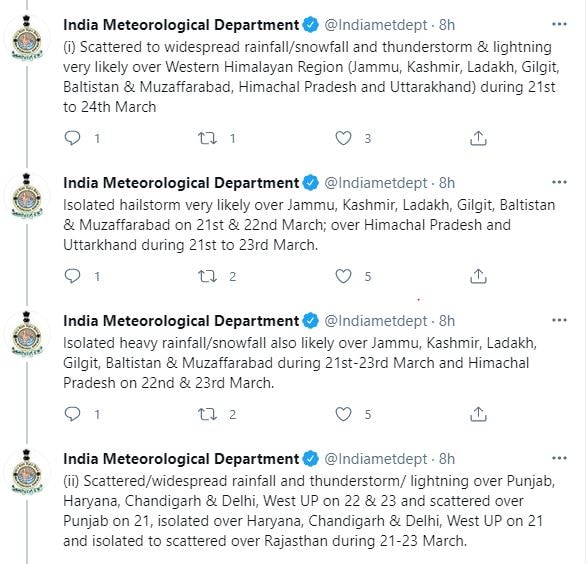Open three-dot menu on the hailstorm tweet
Image resolution: width=588 pixels, height=564 pixels.
click(560, 183)
